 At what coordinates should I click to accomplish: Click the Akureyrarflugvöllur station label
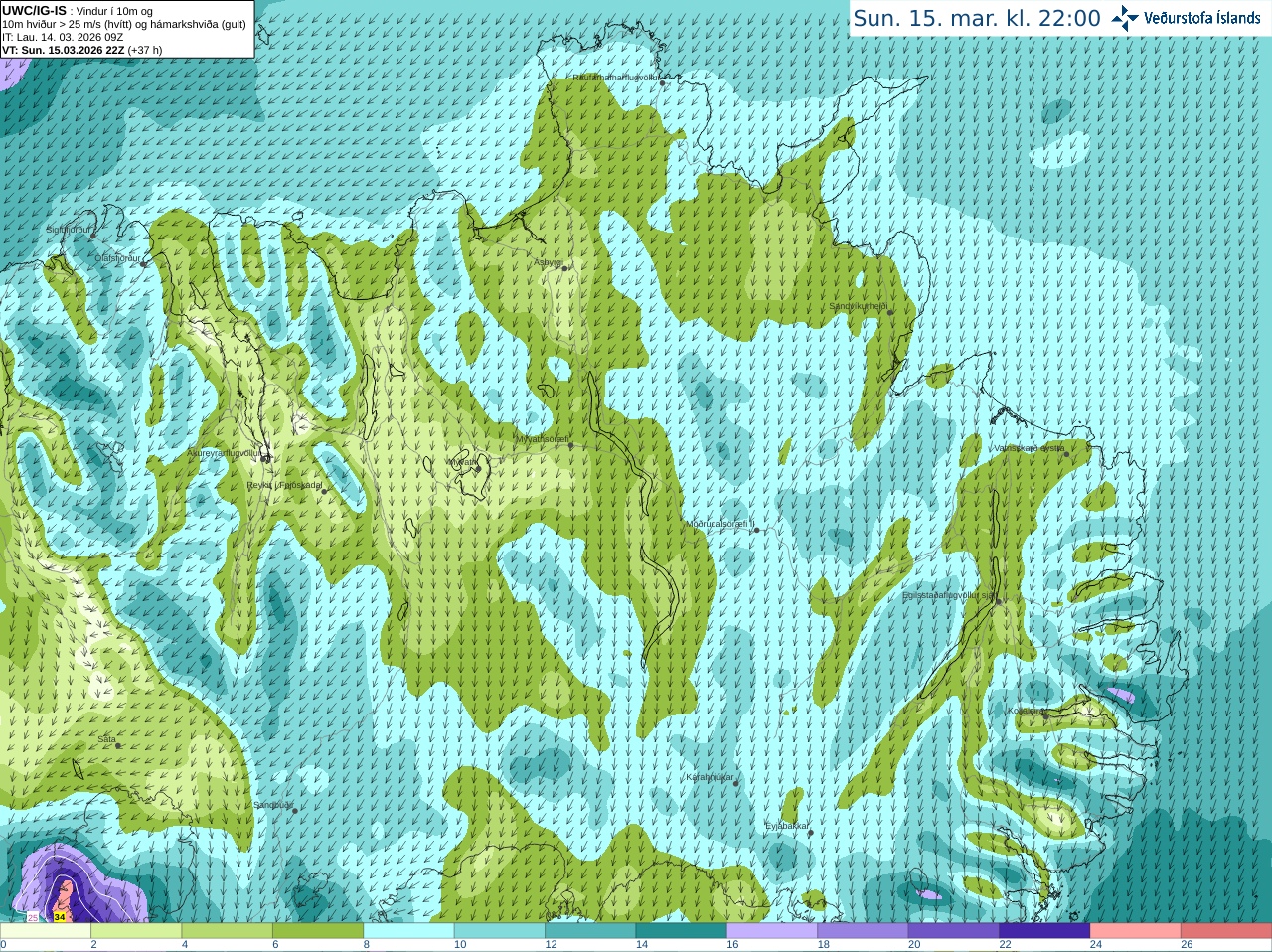point(225,453)
